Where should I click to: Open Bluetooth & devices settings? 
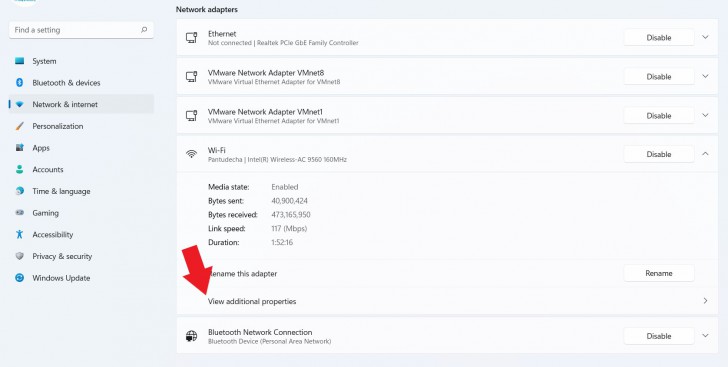[x=81, y=83]
